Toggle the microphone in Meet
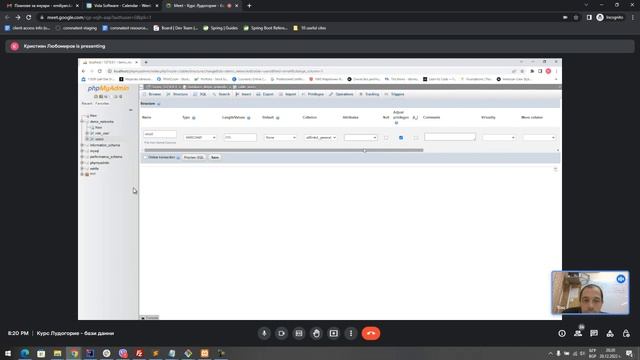 (x=264, y=333)
